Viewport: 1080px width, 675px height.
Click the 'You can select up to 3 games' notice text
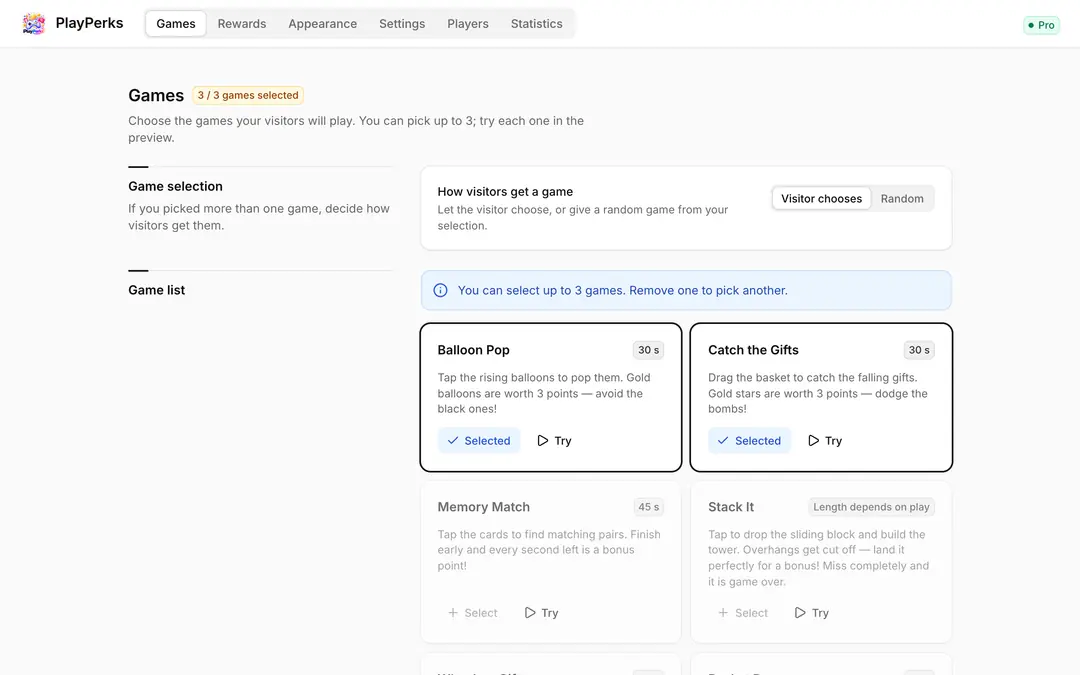(623, 291)
